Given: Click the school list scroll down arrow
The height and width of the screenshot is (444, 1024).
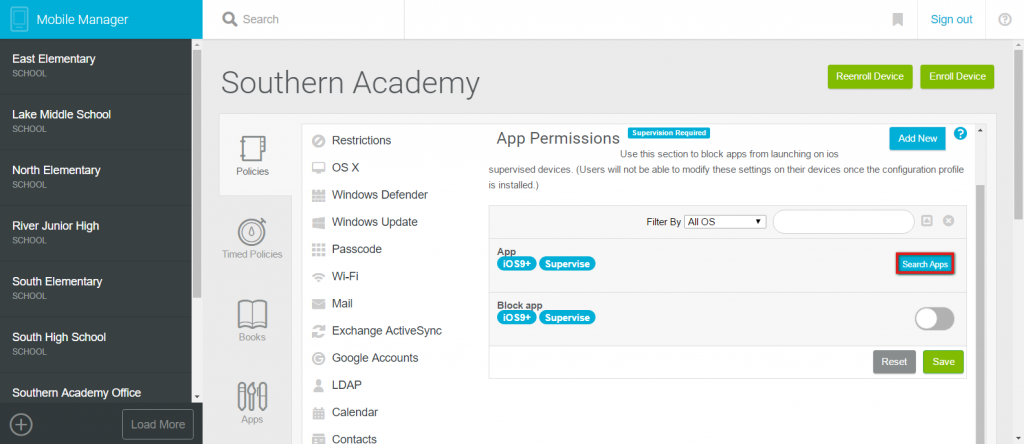Looking at the screenshot, I should tap(197, 397).
